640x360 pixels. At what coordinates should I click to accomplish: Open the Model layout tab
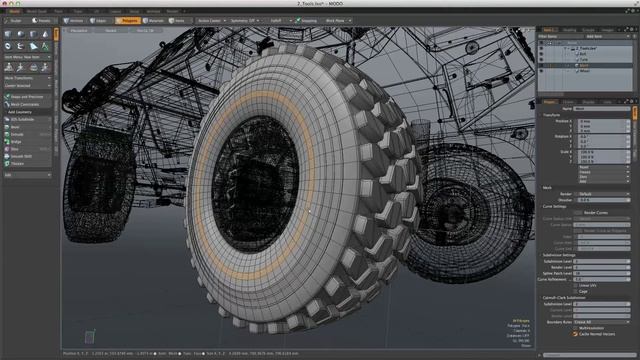[x=14, y=11]
